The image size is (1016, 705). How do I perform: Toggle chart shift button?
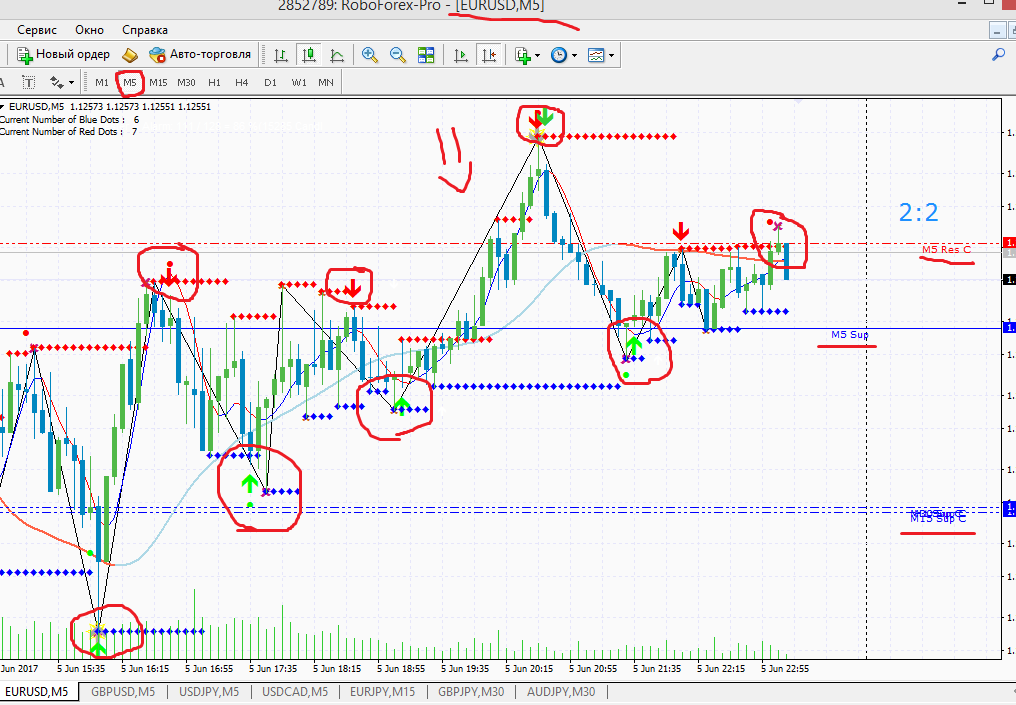pos(489,55)
